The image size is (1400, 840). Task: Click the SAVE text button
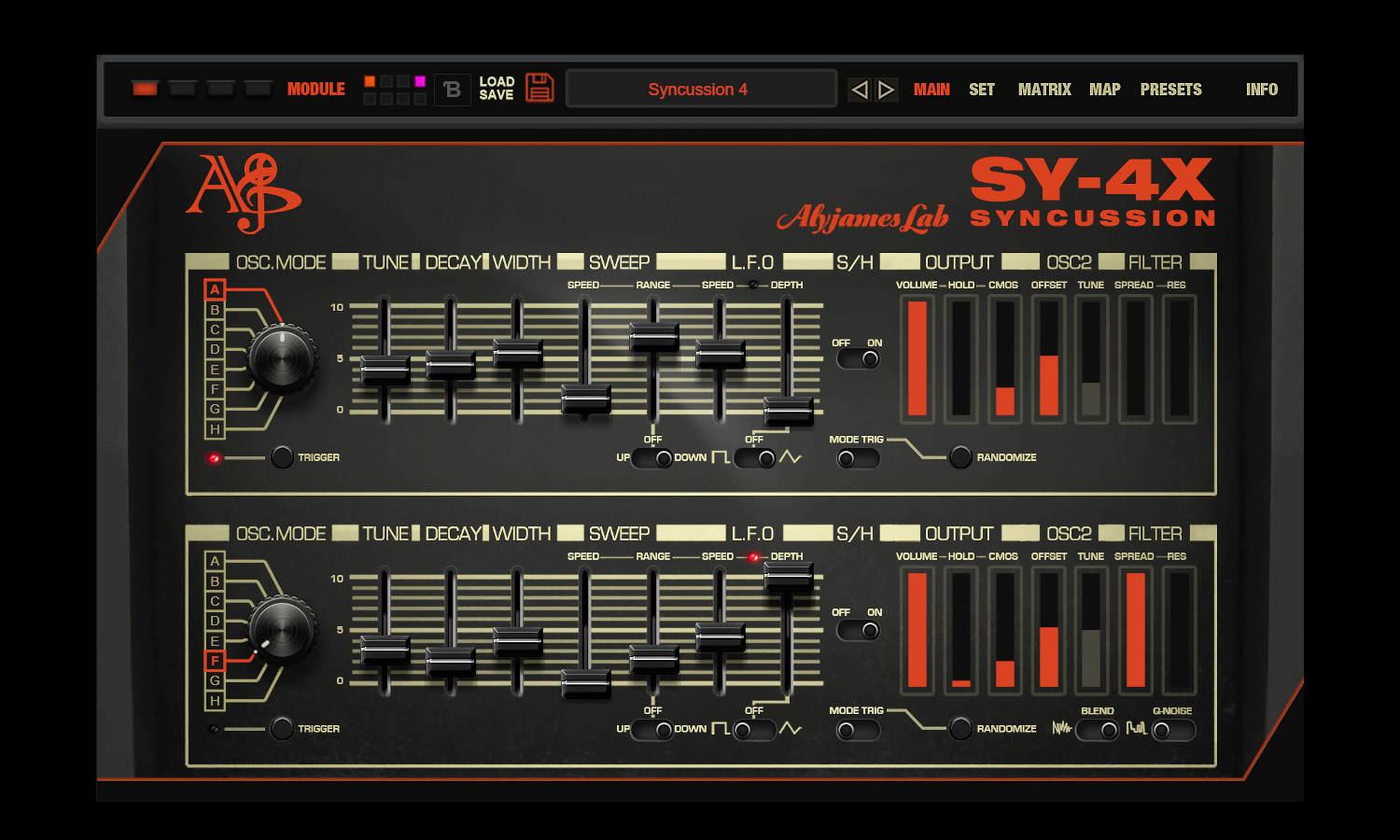(497, 95)
